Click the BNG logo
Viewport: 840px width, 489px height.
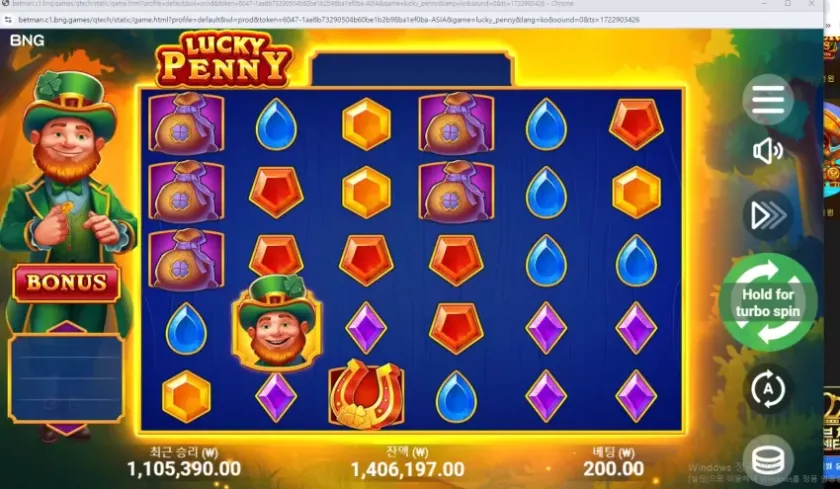[27, 41]
